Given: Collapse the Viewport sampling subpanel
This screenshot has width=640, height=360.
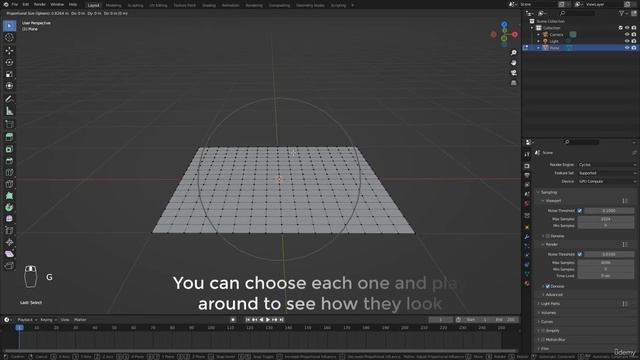Looking at the screenshot, I should pyautogui.click(x=552, y=201).
